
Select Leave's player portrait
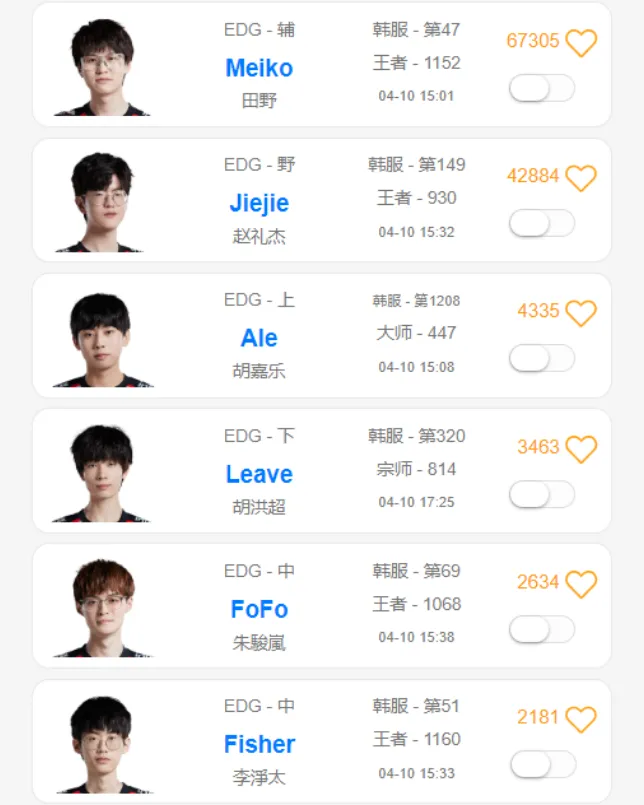(102, 473)
